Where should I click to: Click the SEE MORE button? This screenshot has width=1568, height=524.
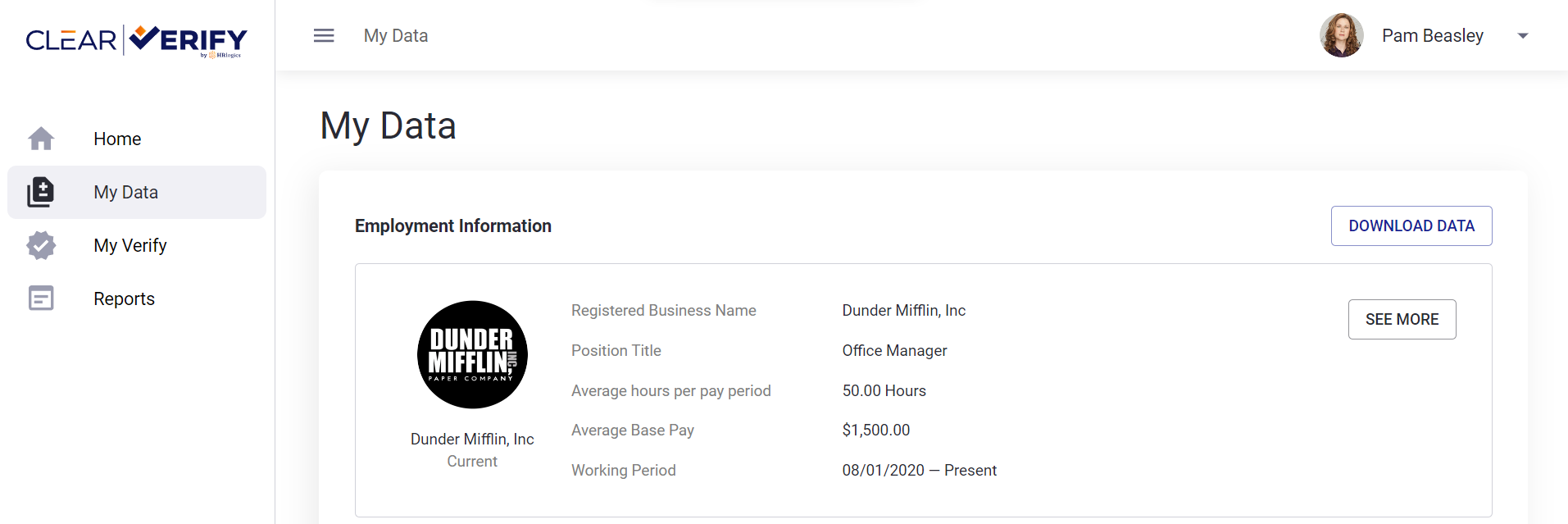tap(1402, 319)
